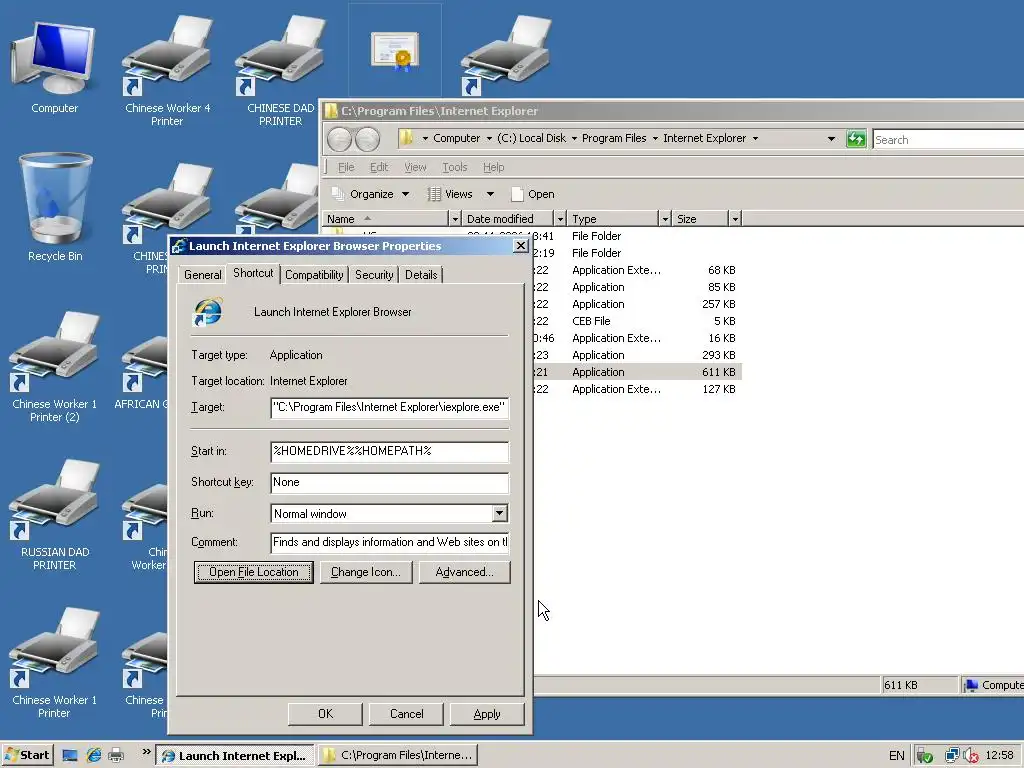Expand arrow after Internet Explorer breadcrumb
The image size is (1024, 768).
click(x=756, y=138)
